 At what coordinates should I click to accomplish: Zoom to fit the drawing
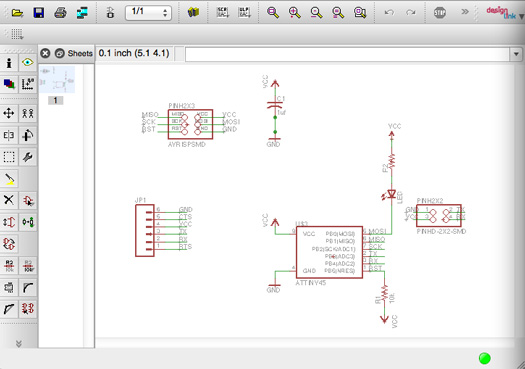[x=273, y=13]
